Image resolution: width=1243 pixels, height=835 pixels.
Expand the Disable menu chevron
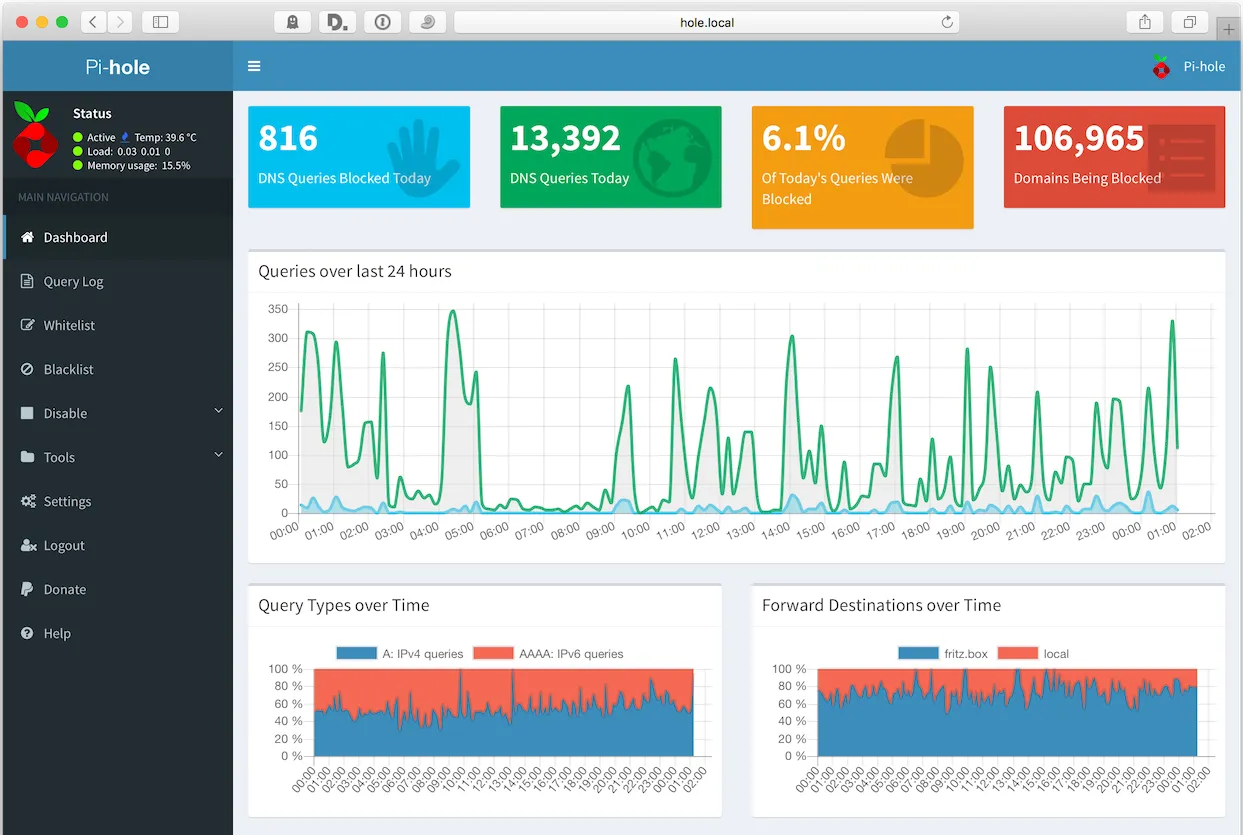pyautogui.click(x=218, y=411)
